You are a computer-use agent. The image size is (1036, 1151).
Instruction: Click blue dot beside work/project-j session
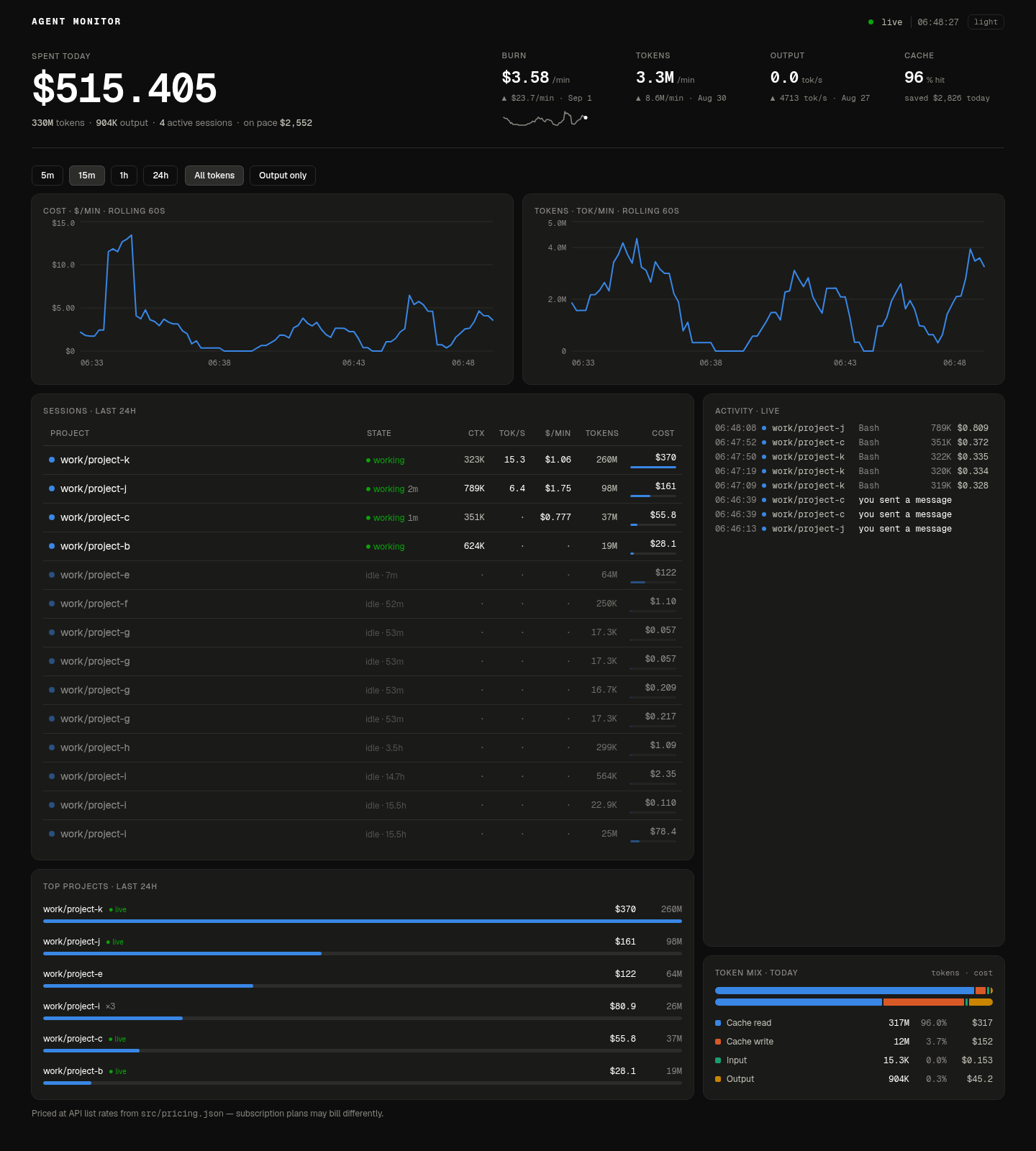tap(52, 488)
